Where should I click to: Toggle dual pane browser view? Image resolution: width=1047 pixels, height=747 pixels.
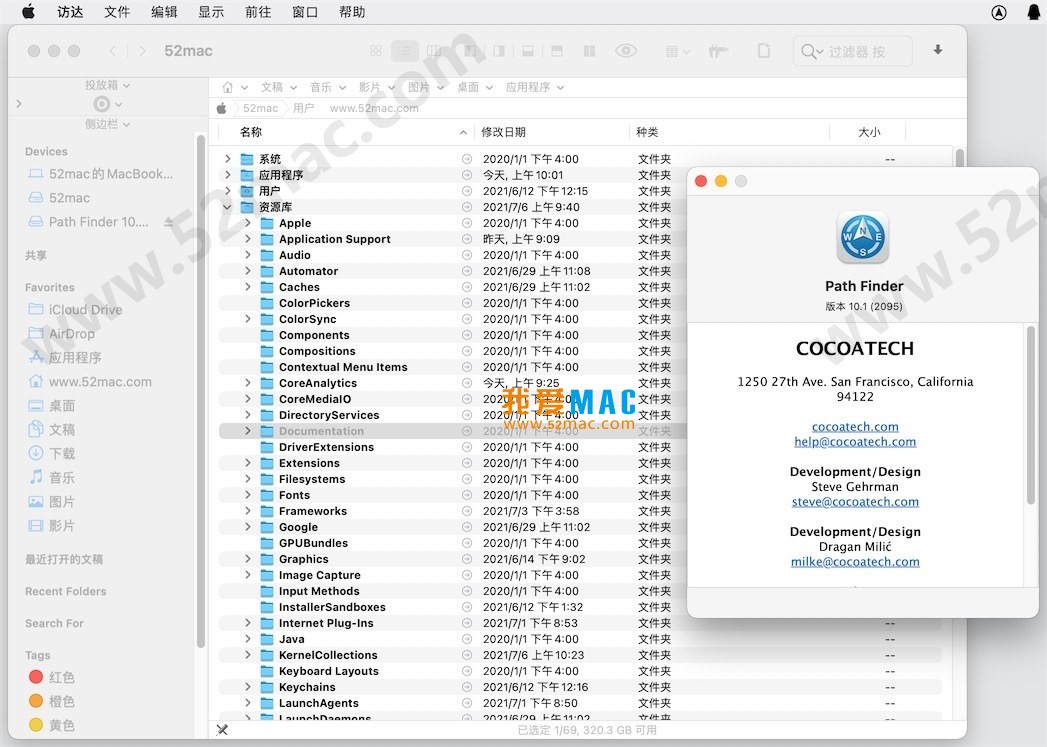tap(589, 51)
